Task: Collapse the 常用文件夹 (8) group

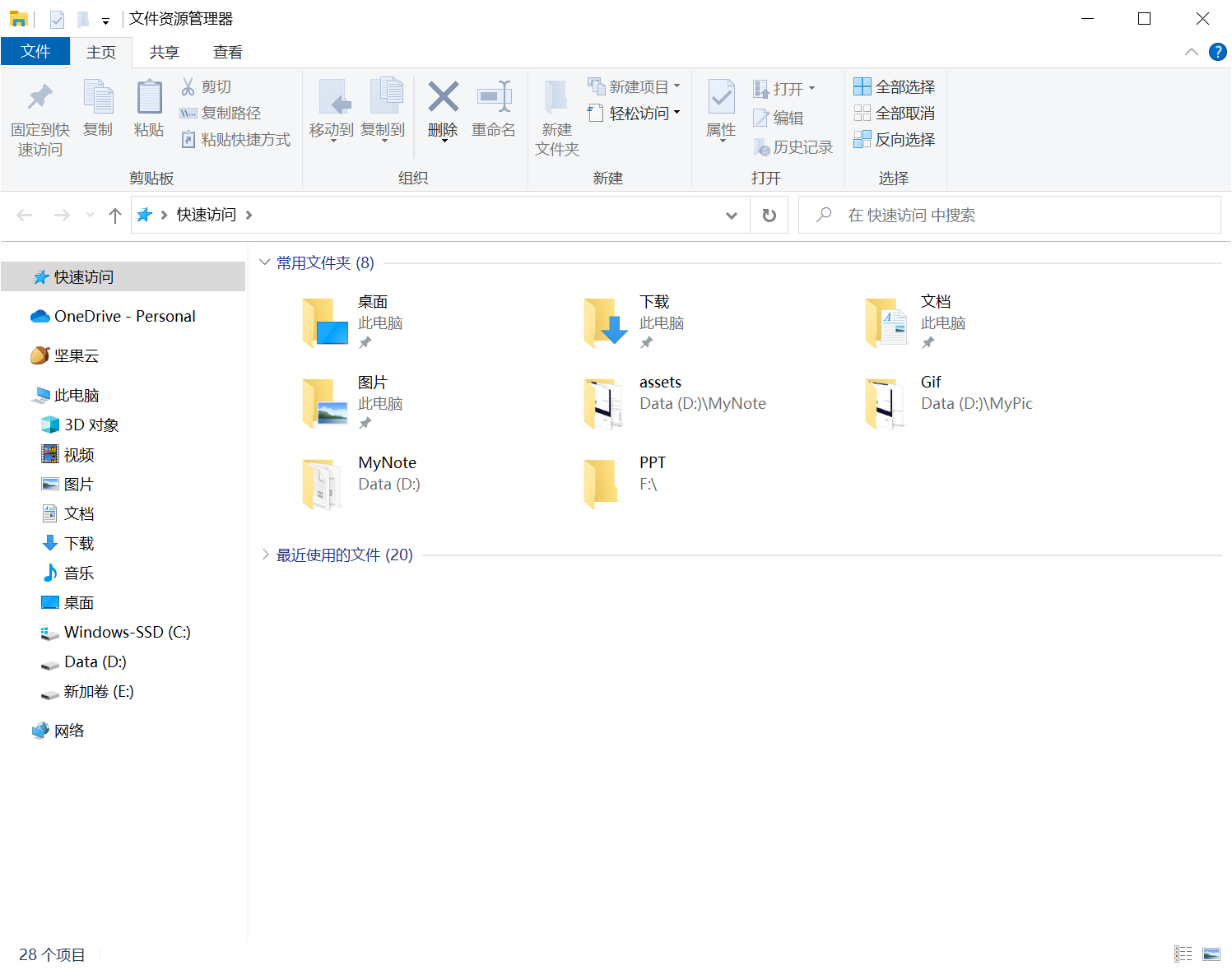Action: pyautogui.click(x=264, y=262)
